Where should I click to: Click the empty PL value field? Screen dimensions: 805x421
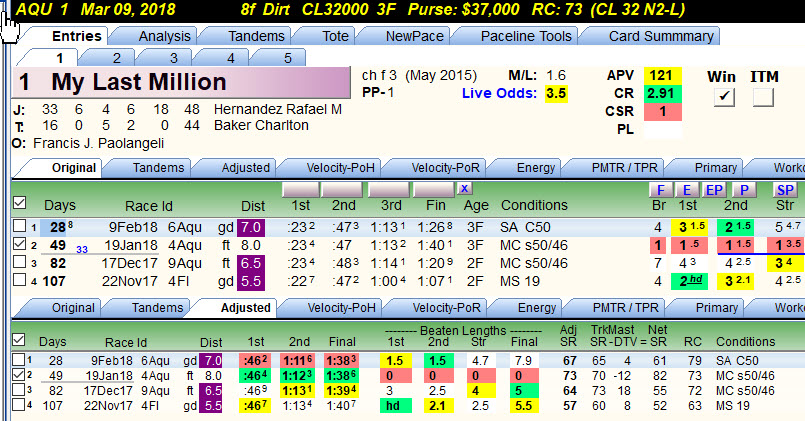[662, 129]
